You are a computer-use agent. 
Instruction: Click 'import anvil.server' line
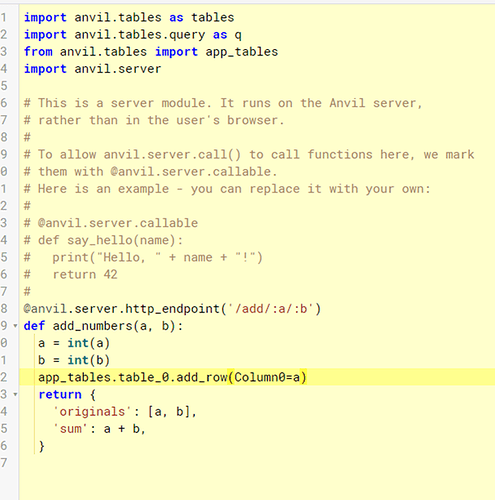[93, 69]
